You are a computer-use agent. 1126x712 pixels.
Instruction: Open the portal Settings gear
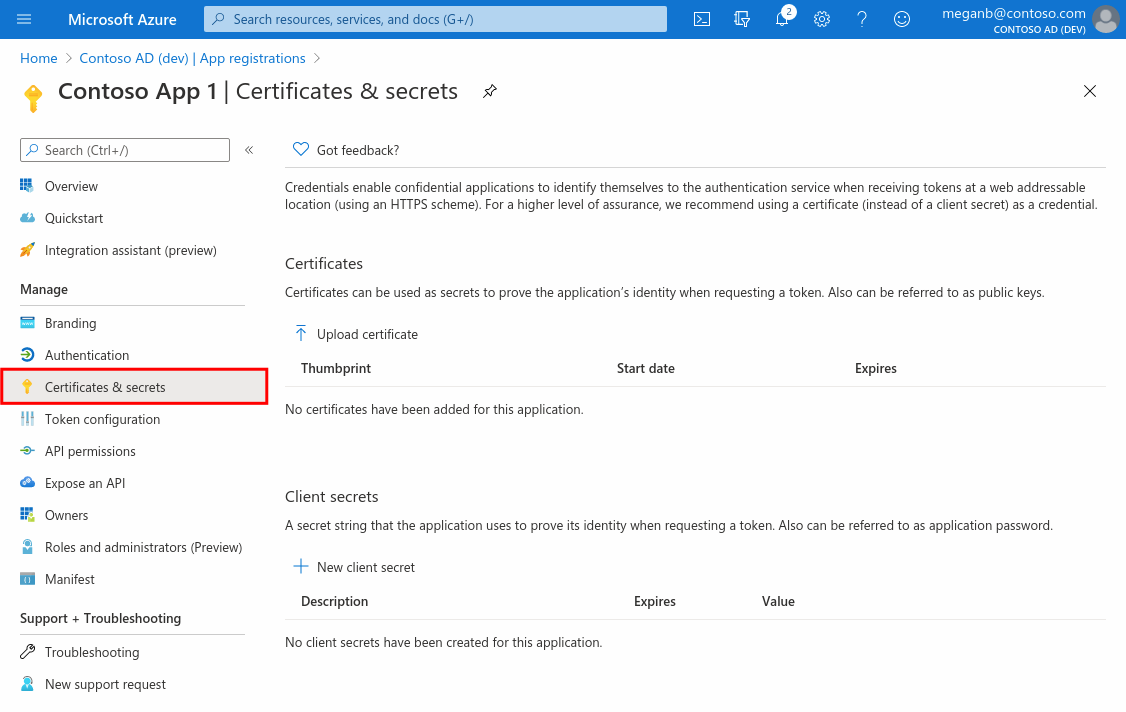(821, 19)
